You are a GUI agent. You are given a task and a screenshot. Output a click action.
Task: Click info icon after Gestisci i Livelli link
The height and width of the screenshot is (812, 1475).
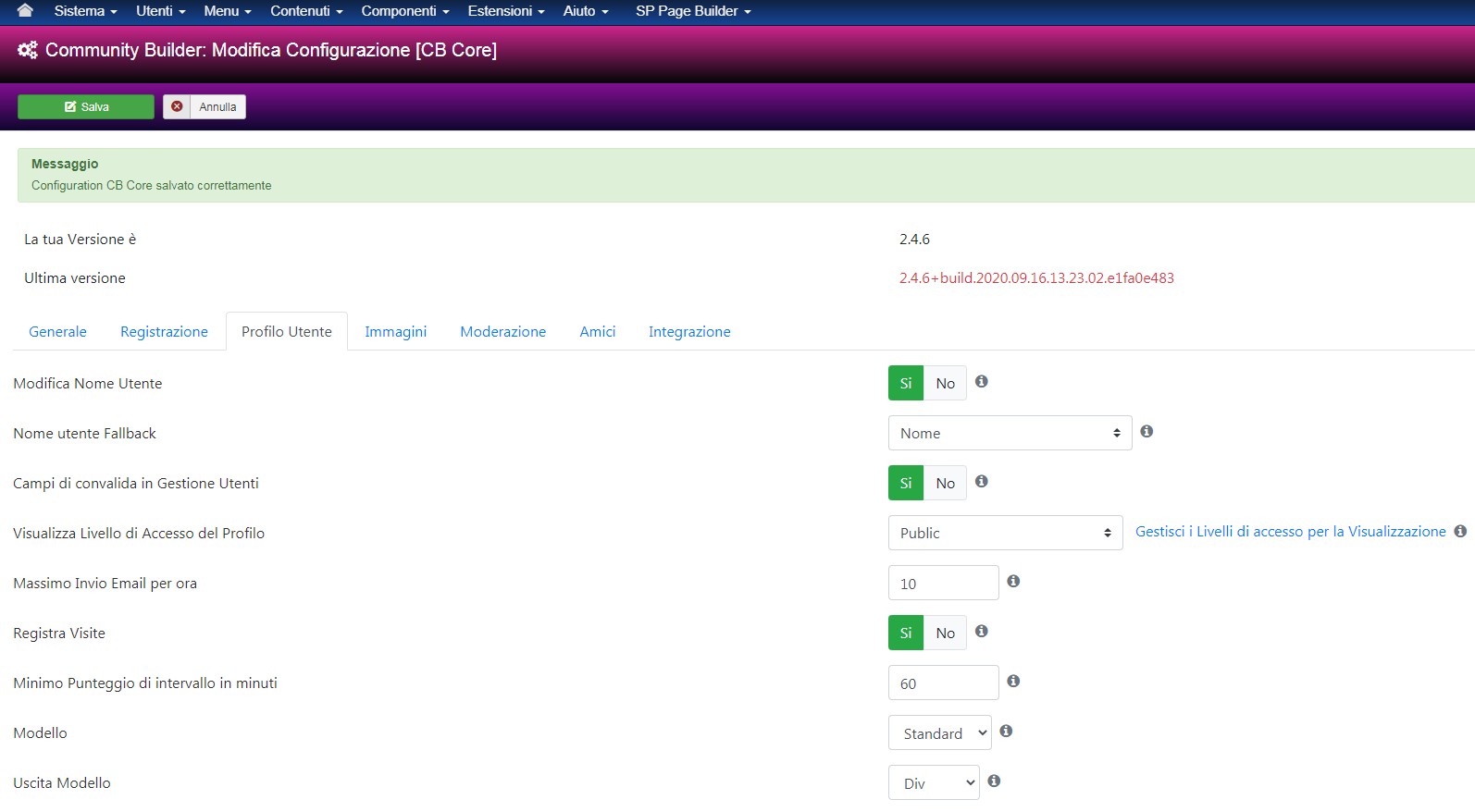click(x=1460, y=531)
